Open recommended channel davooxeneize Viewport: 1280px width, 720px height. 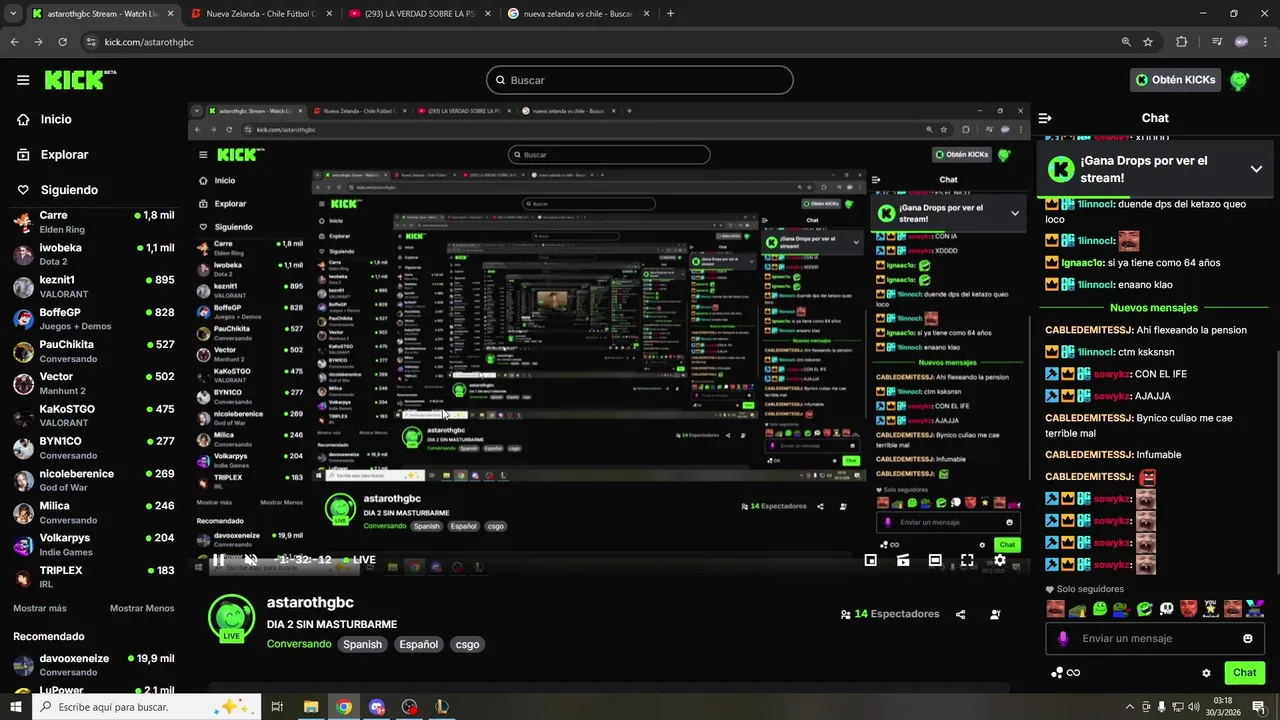pos(93,665)
